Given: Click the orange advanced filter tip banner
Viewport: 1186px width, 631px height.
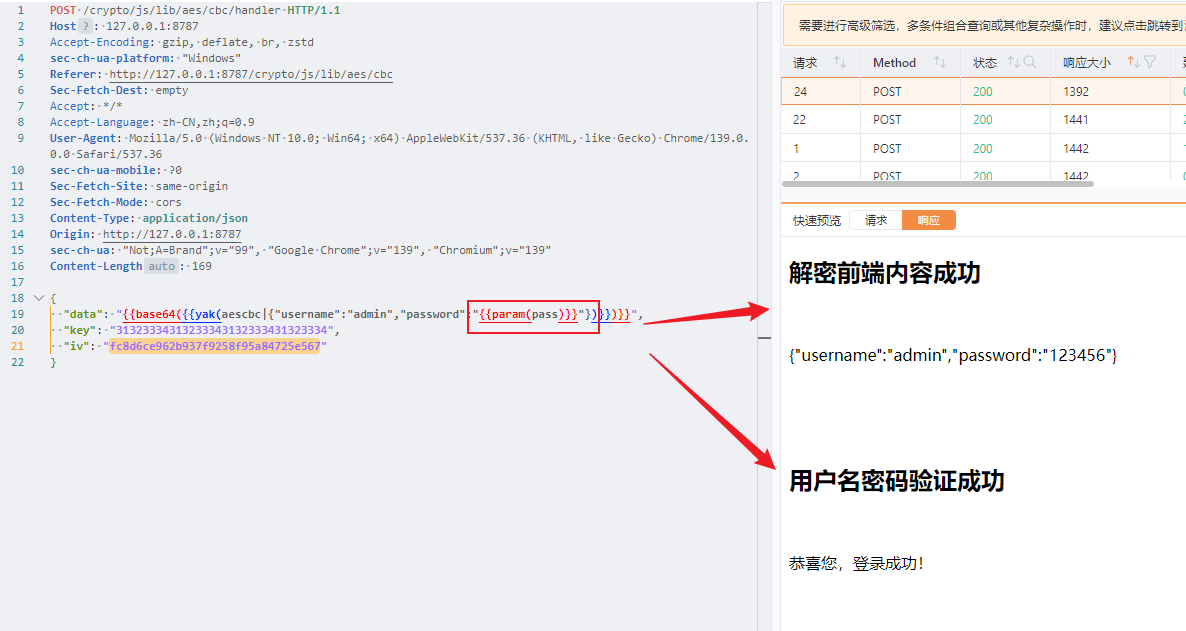Looking at the screenshot, I should pos(983,26).
